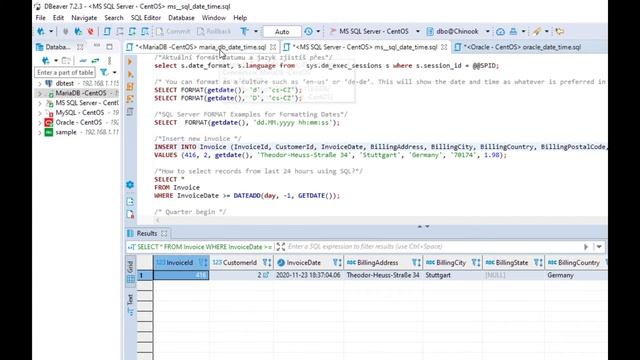Click the Explain execution plan icon
The height and width of the screenshot is (360, 640).
click(130, 99)
